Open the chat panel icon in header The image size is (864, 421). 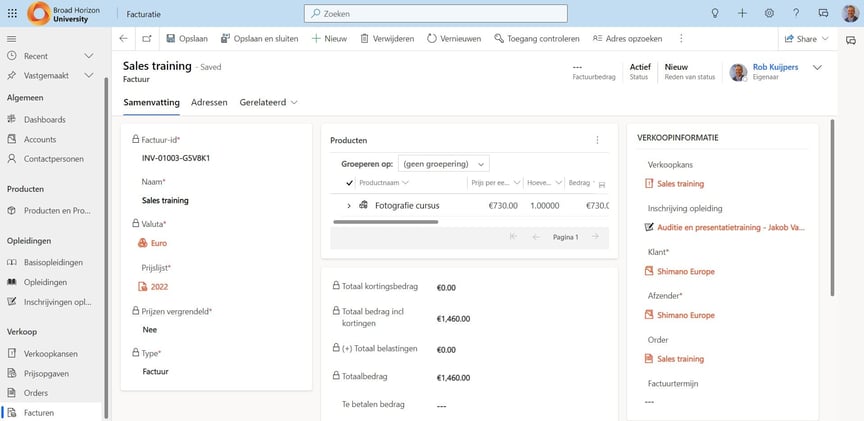tap(823, 14)
